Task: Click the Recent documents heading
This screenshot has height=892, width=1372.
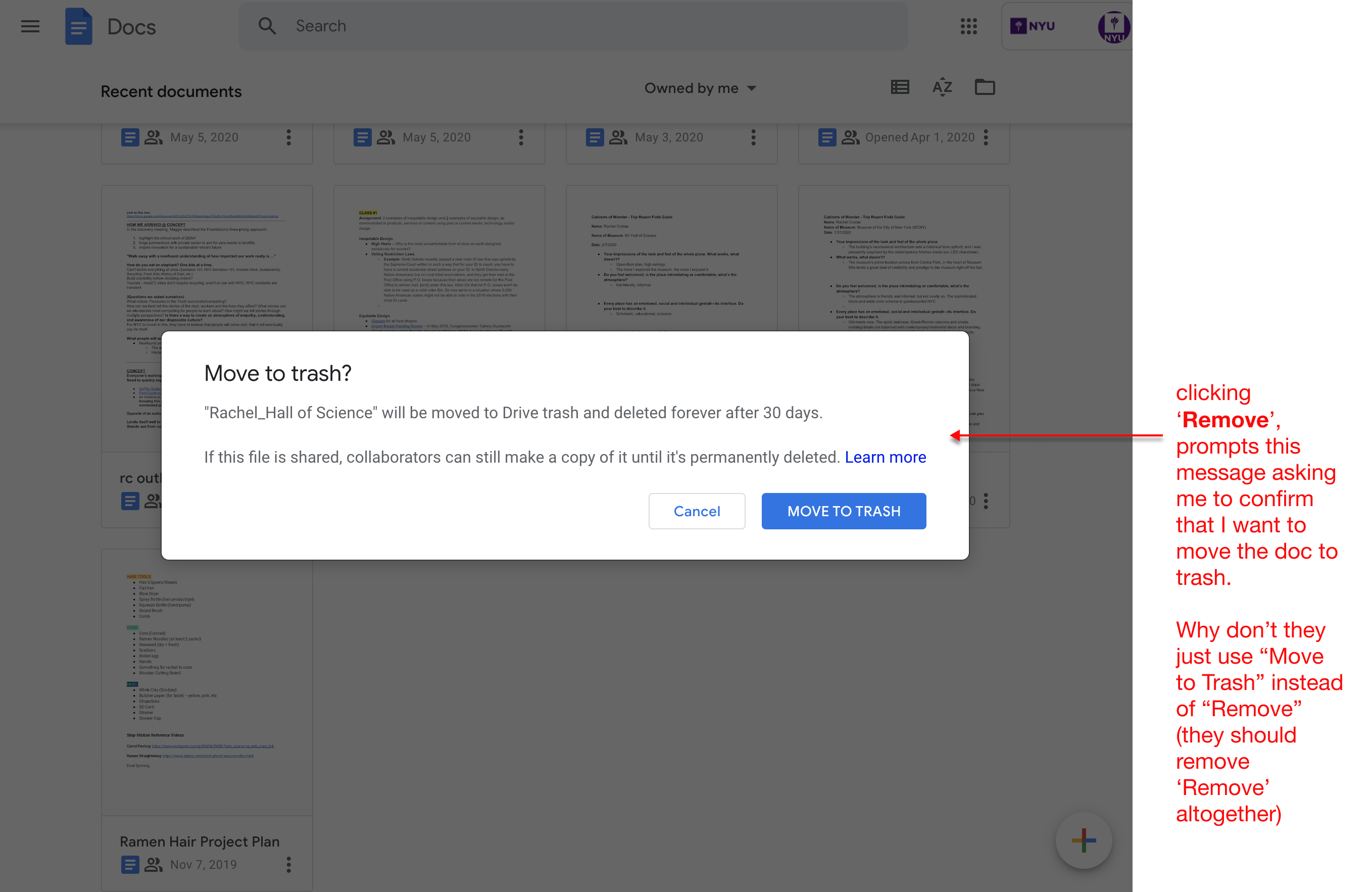Action: click(171, 91)
